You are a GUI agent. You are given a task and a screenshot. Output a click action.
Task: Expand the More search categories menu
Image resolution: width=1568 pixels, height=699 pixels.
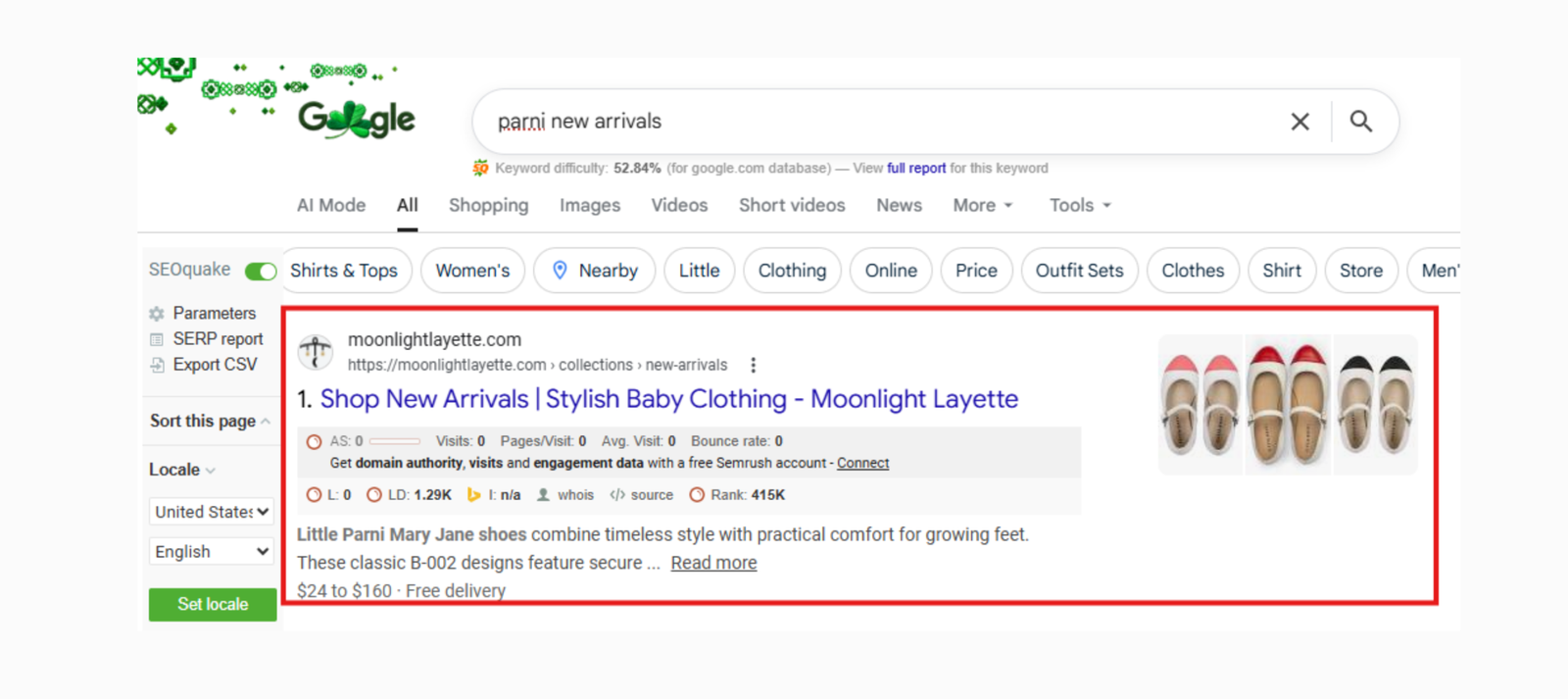coord(982,205)
